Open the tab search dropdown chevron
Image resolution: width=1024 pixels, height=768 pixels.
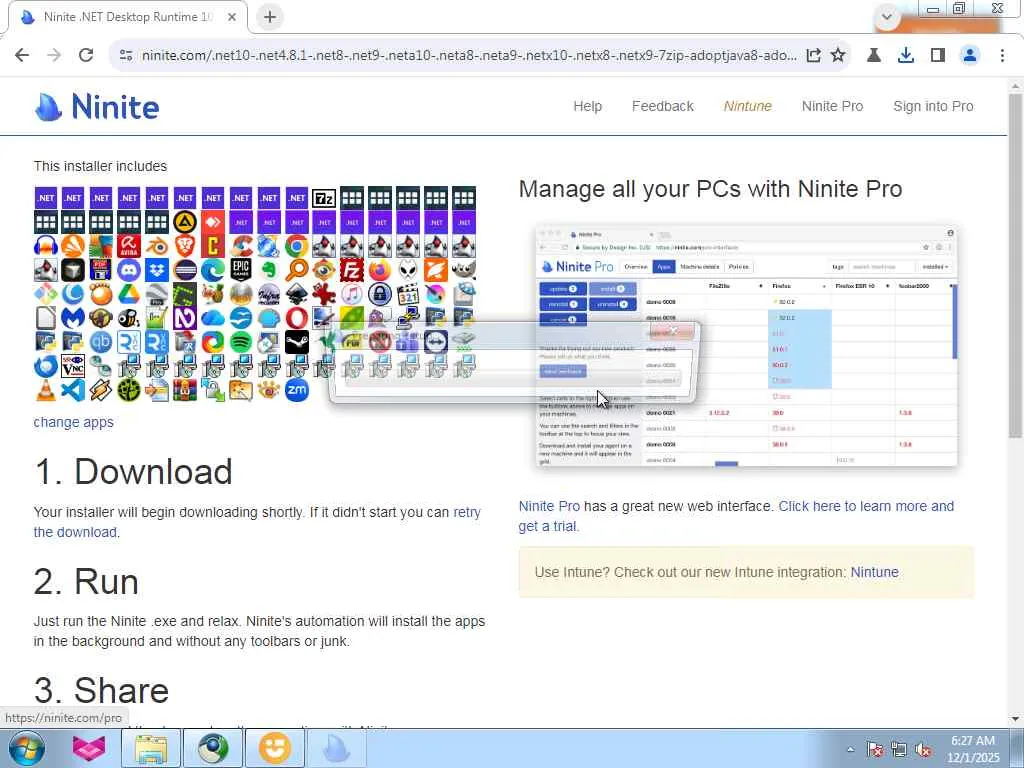point(887,17)
